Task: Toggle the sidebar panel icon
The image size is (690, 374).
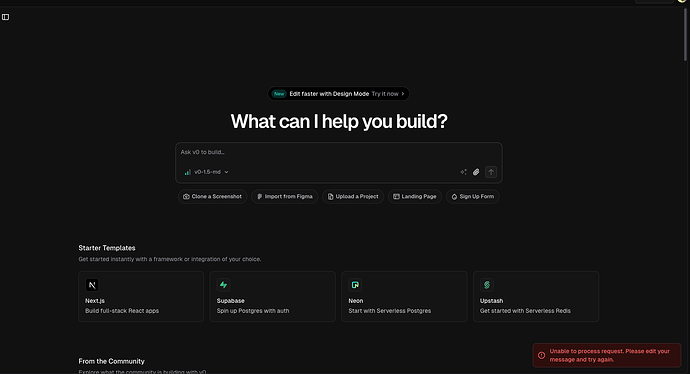Action: click(x=5, y=17)
